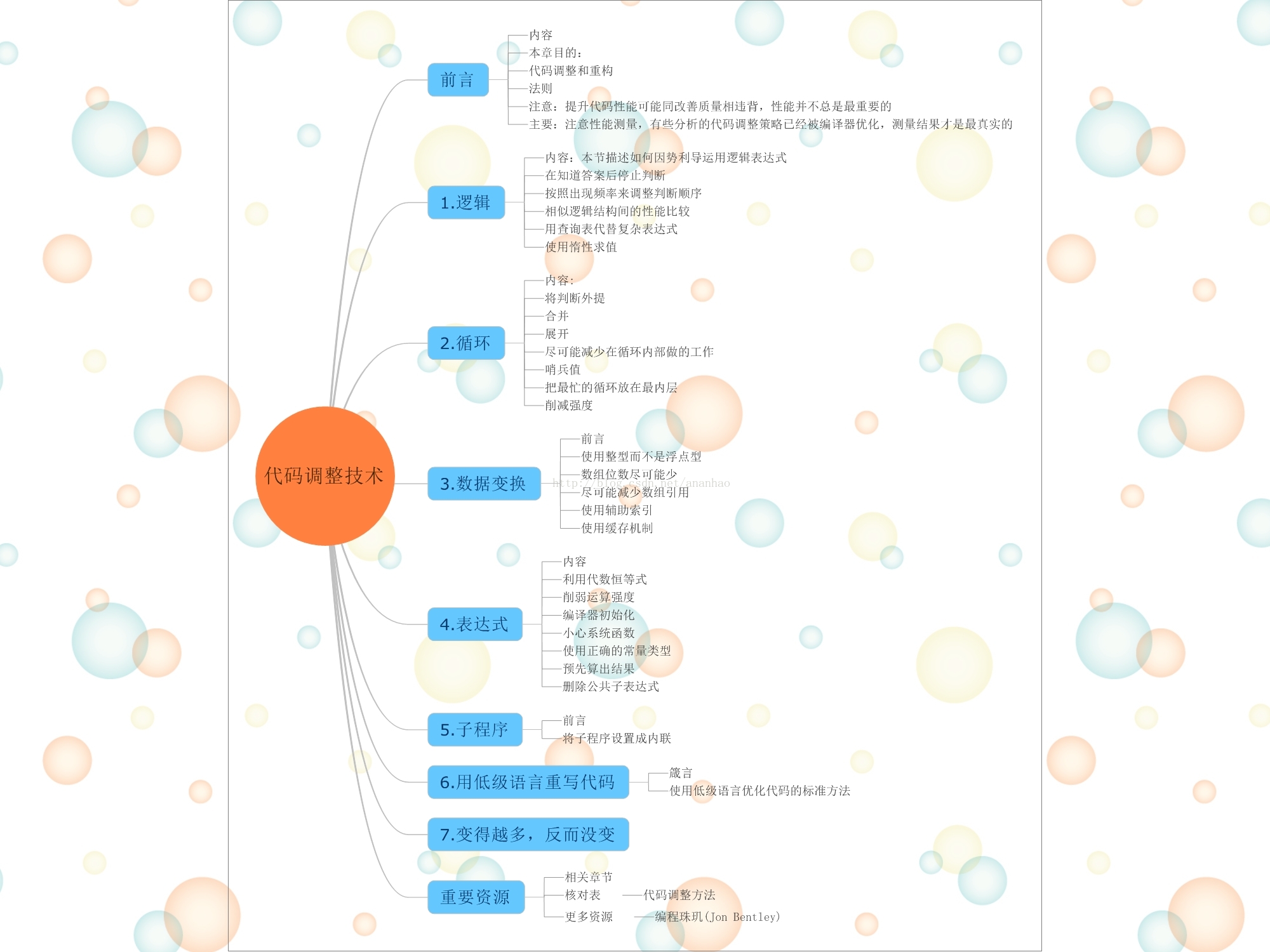Click the 5.子程序 topic node
The width and height of the screenshot is (1270, 952).
click(474, 730)
